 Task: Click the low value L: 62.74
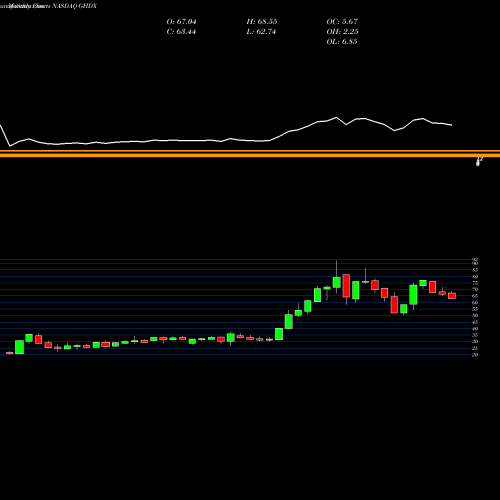261,32
